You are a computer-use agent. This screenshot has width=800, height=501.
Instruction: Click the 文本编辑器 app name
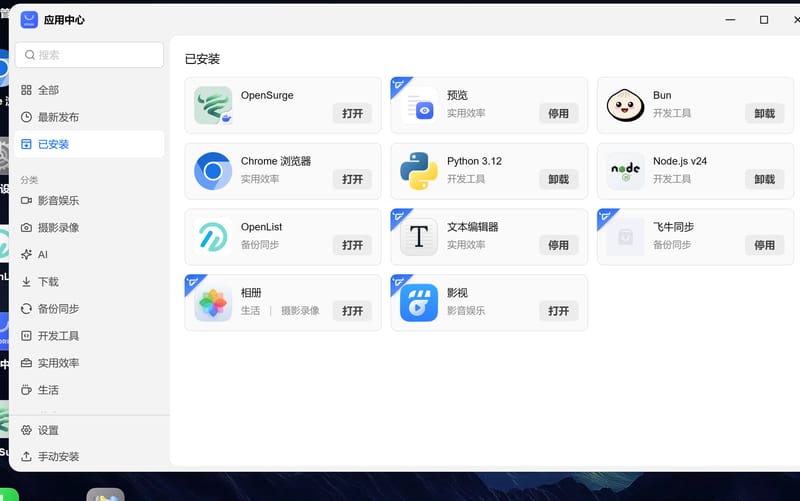472,227
